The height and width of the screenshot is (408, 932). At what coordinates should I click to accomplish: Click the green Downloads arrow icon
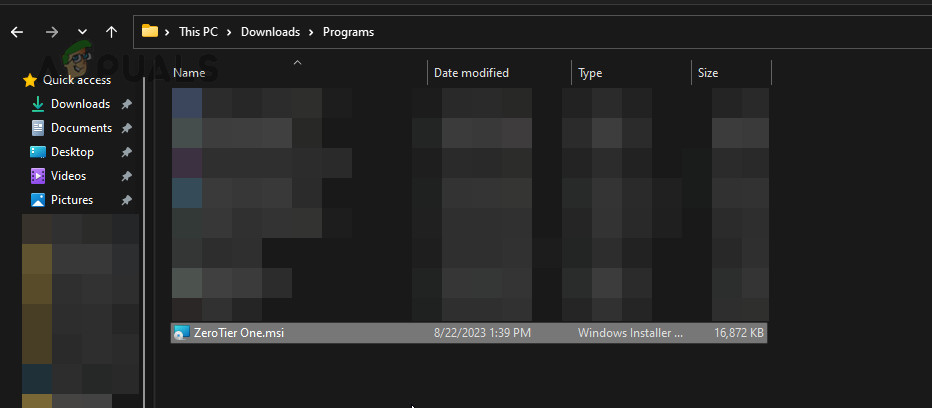coord(37,104)
